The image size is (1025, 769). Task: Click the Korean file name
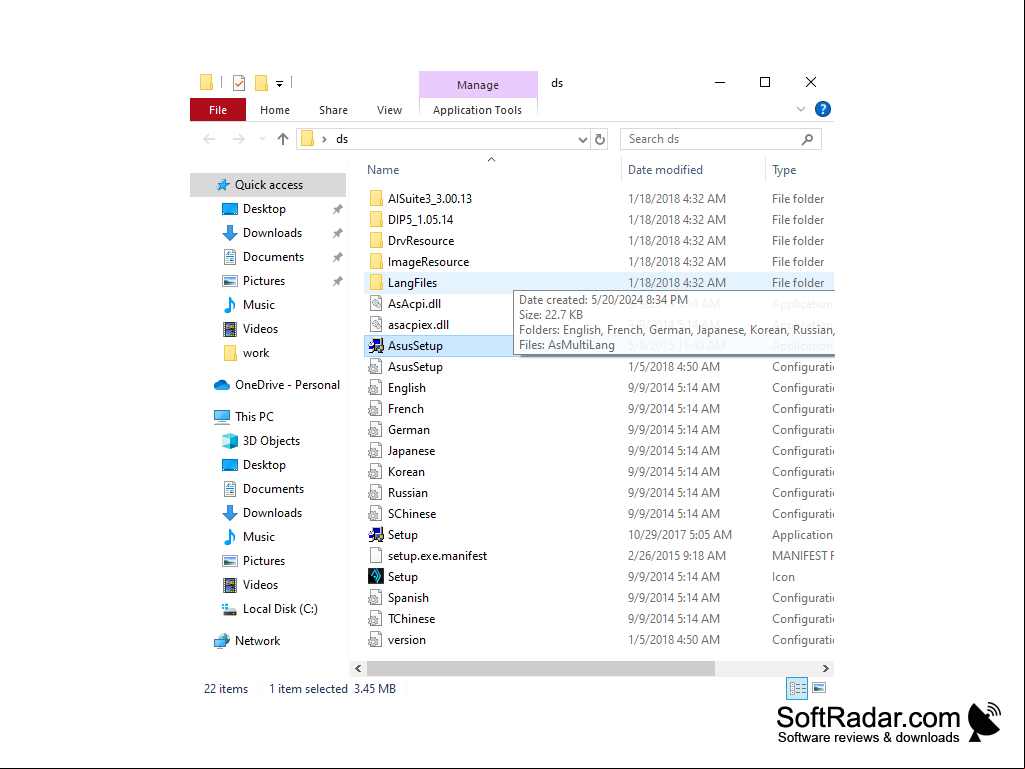406,472
